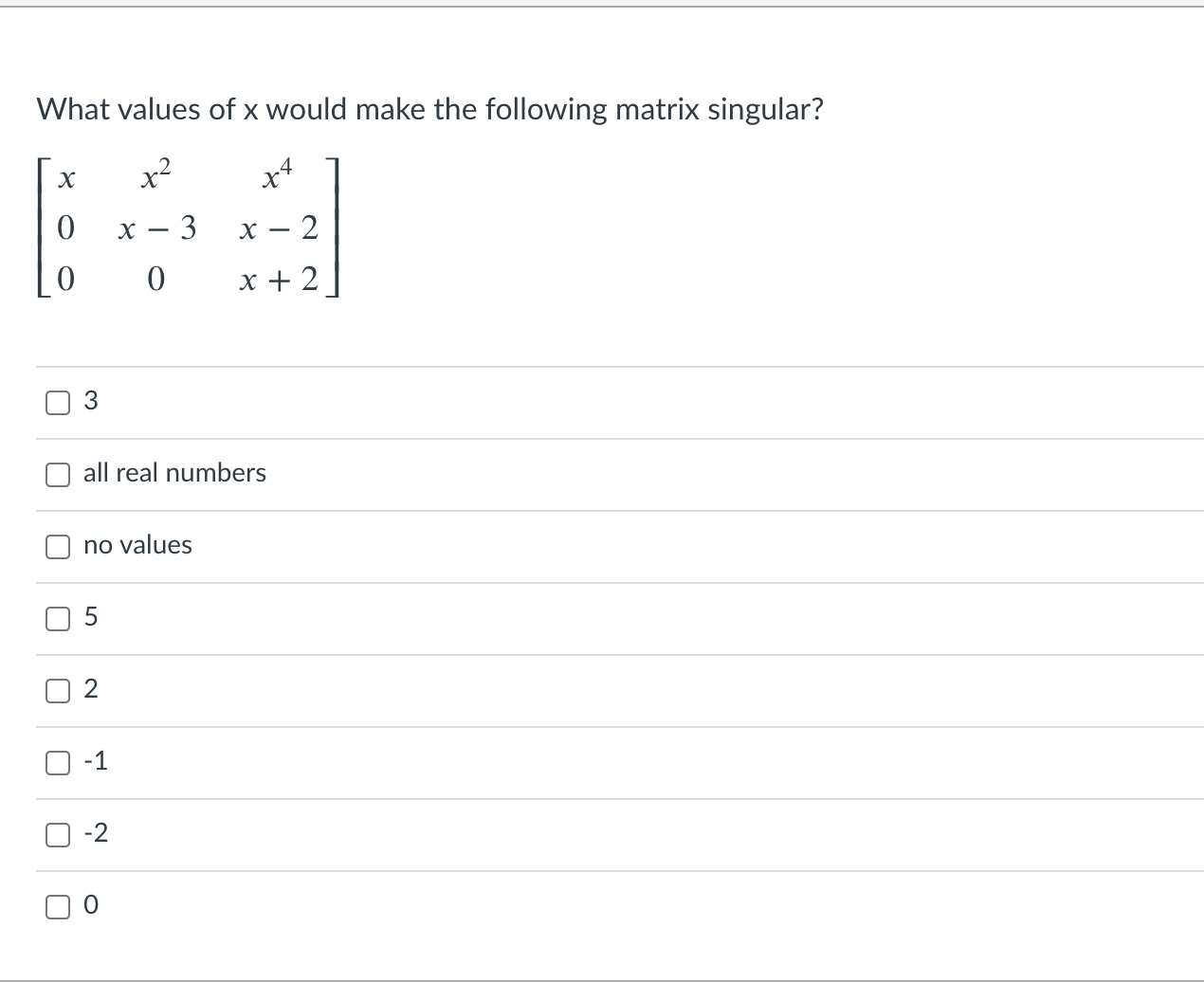Check the answer option "0"
The image size is (1204, 982).
click(57, 907)
